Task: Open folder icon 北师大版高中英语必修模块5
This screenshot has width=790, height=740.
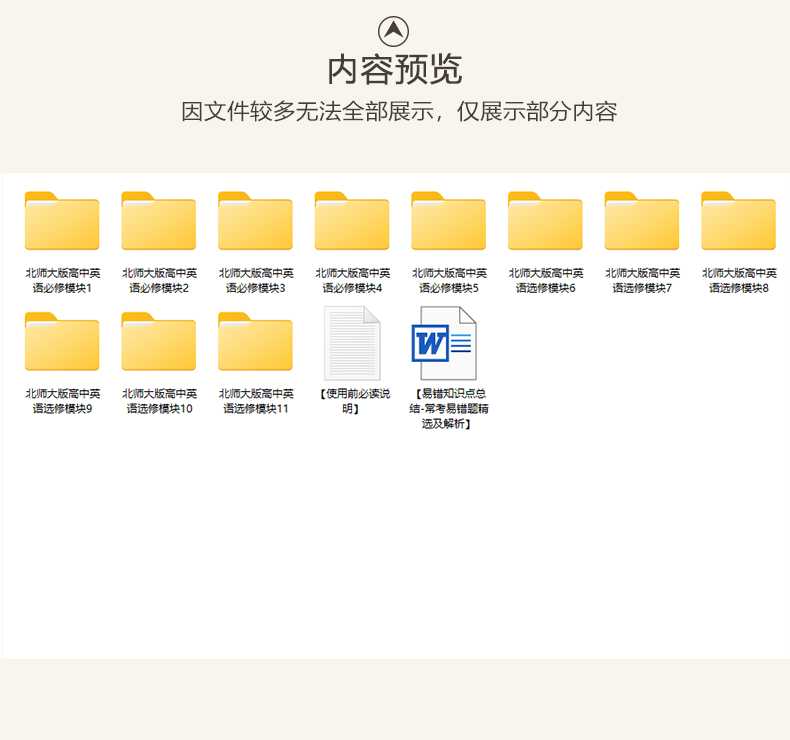Action: tap(448, 221)
